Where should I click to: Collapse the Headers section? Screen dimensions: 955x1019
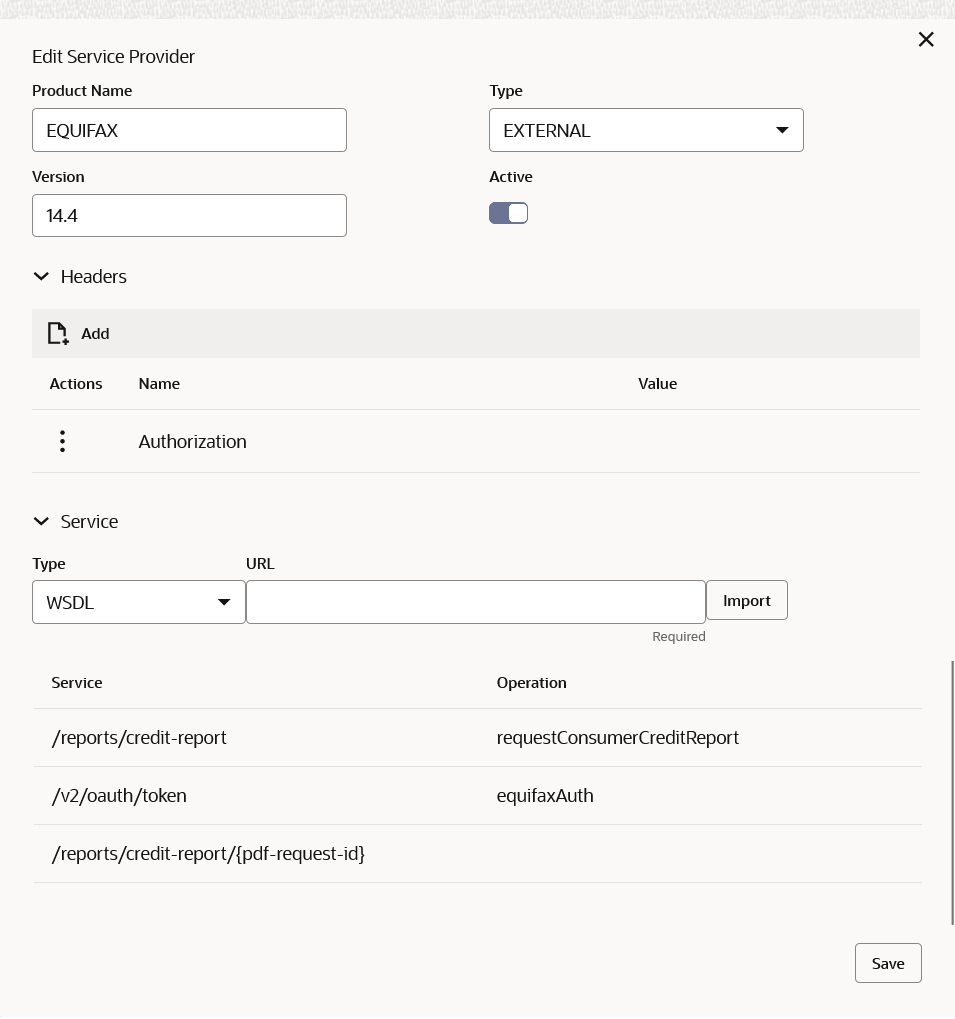point(41,277)
